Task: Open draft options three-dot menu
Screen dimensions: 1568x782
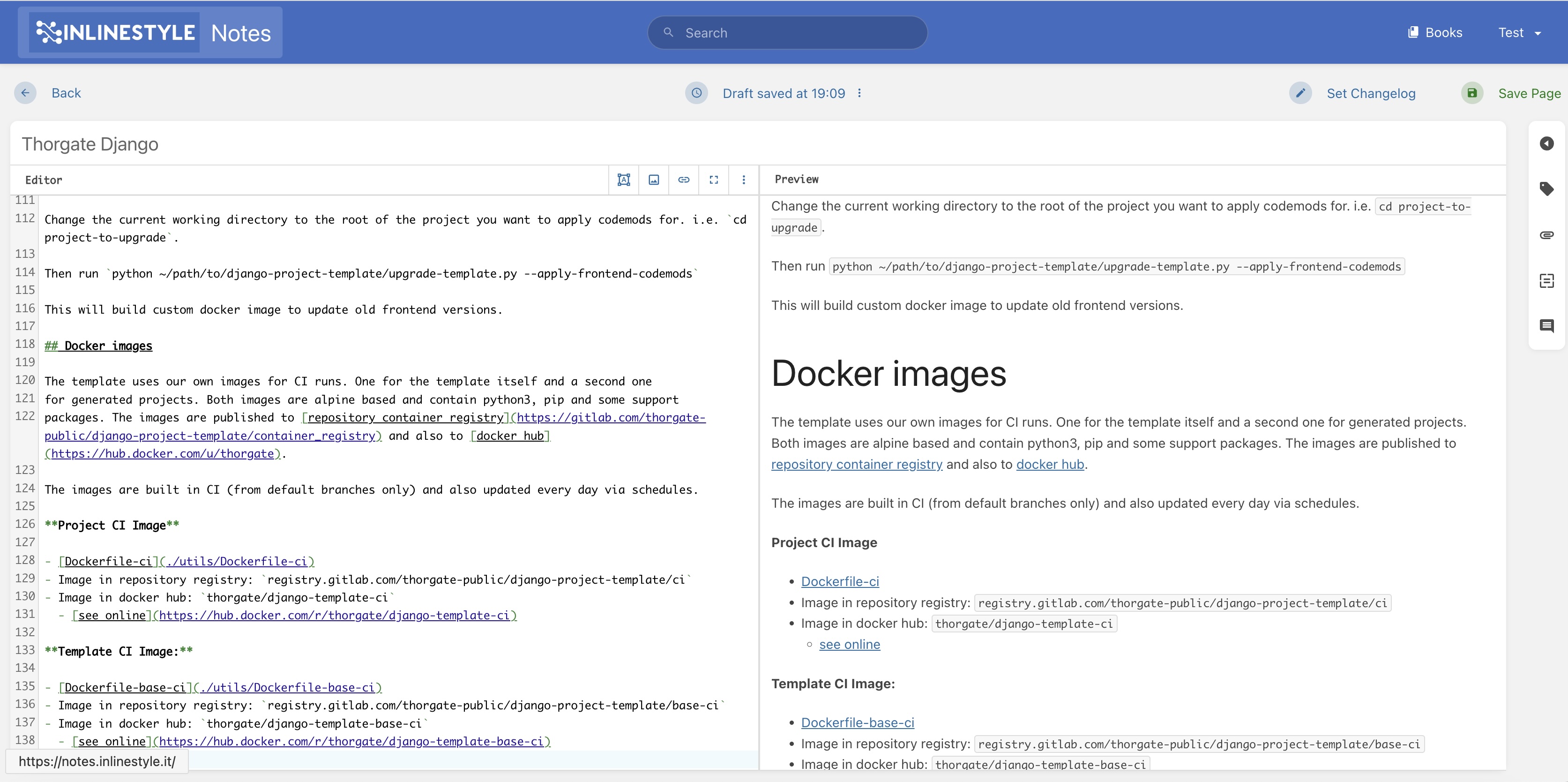Action: click(x=859, y=92)
